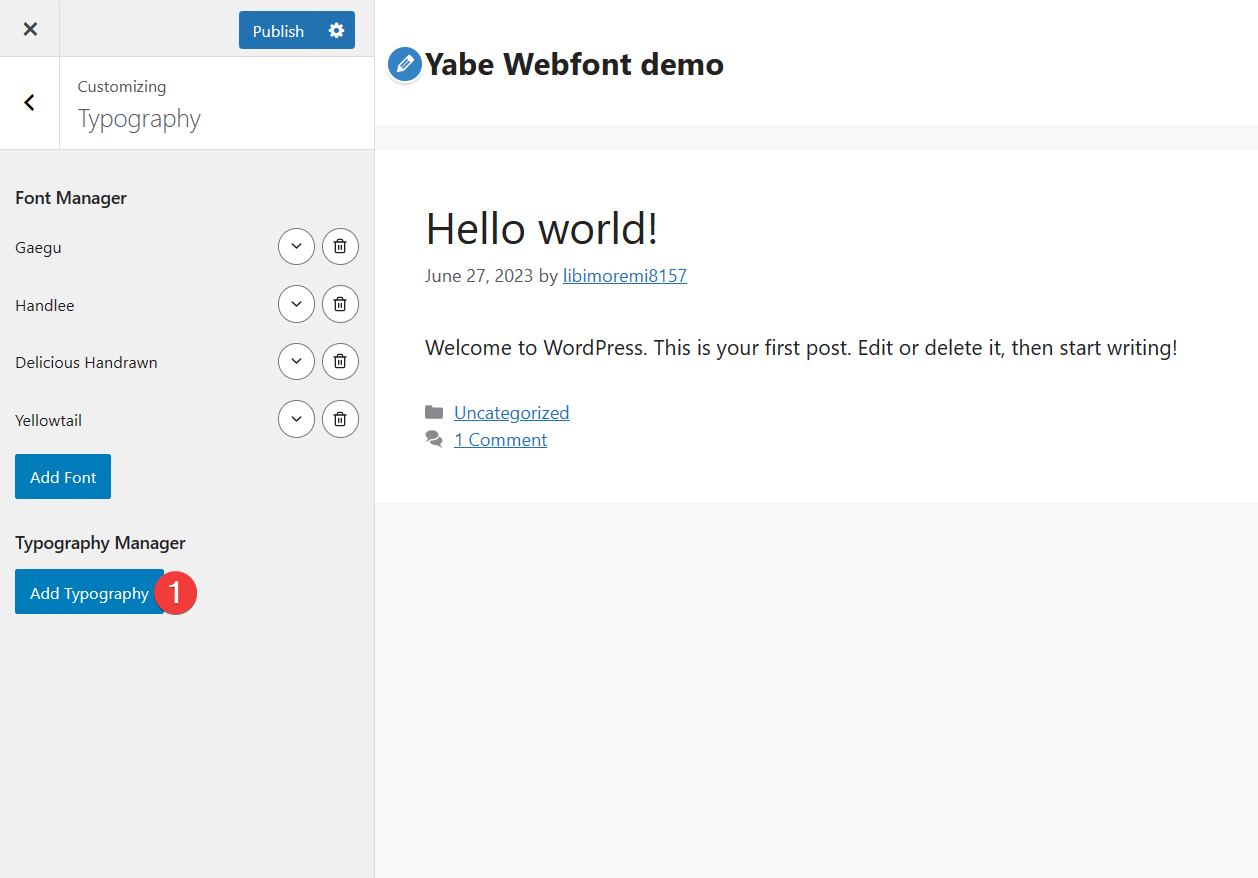Viewport: 1258px width, 878px height.
Task: Open publish settings gear icon
Action: [x=336, y=31]
